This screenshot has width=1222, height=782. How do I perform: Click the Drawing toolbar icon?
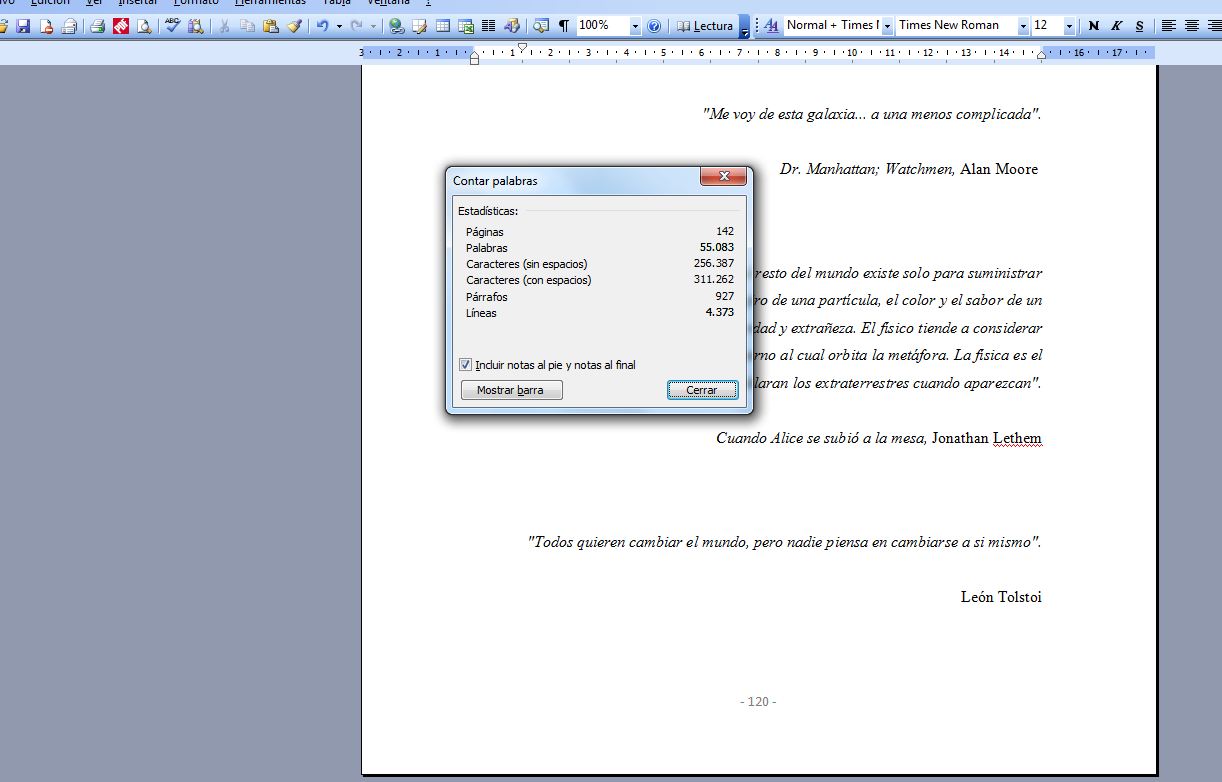click(x=512, y=26)
